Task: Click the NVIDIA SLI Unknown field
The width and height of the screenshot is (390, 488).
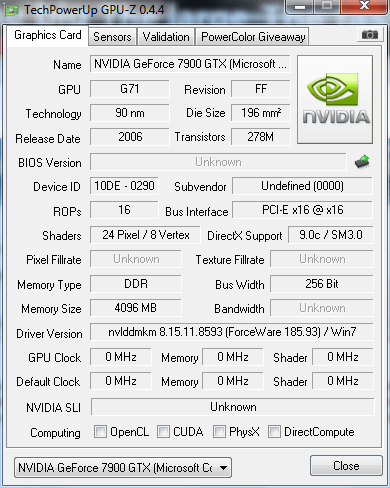Action: [233, 407]
